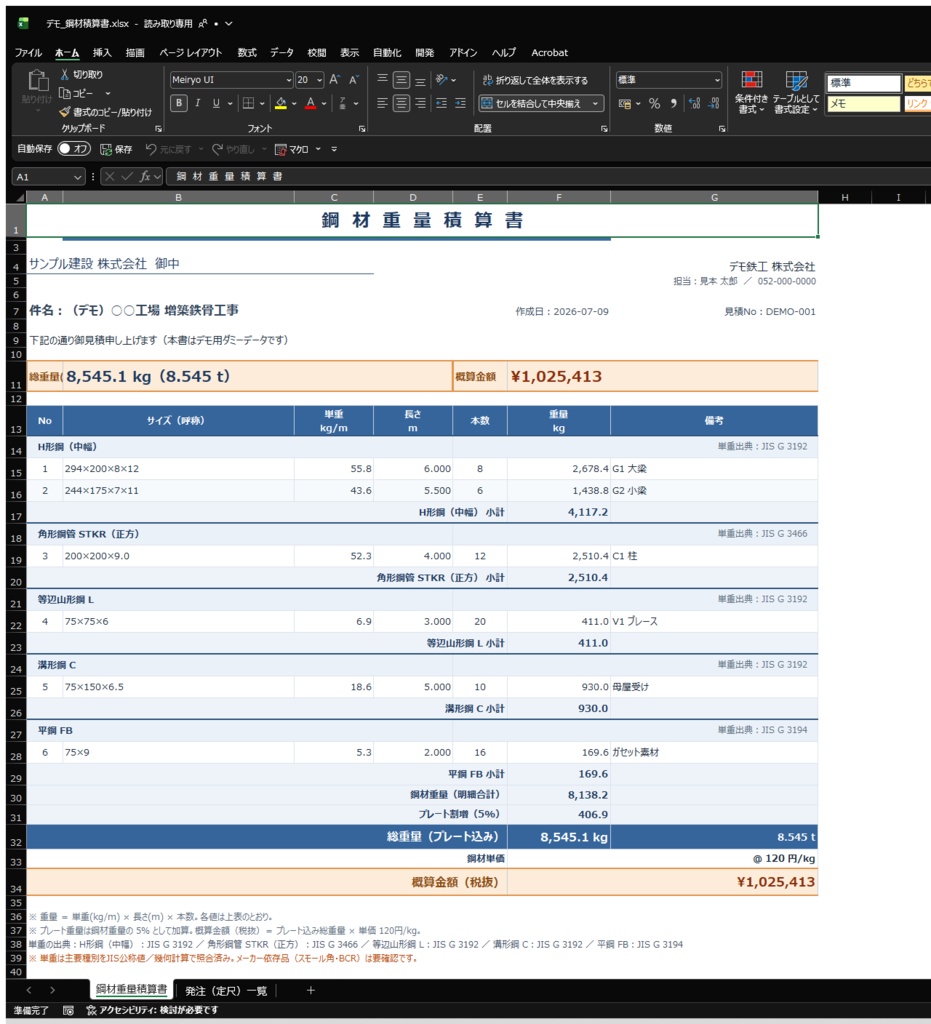
Task: Expand the fill color dropdown arrow
Action: pos(294,103)
